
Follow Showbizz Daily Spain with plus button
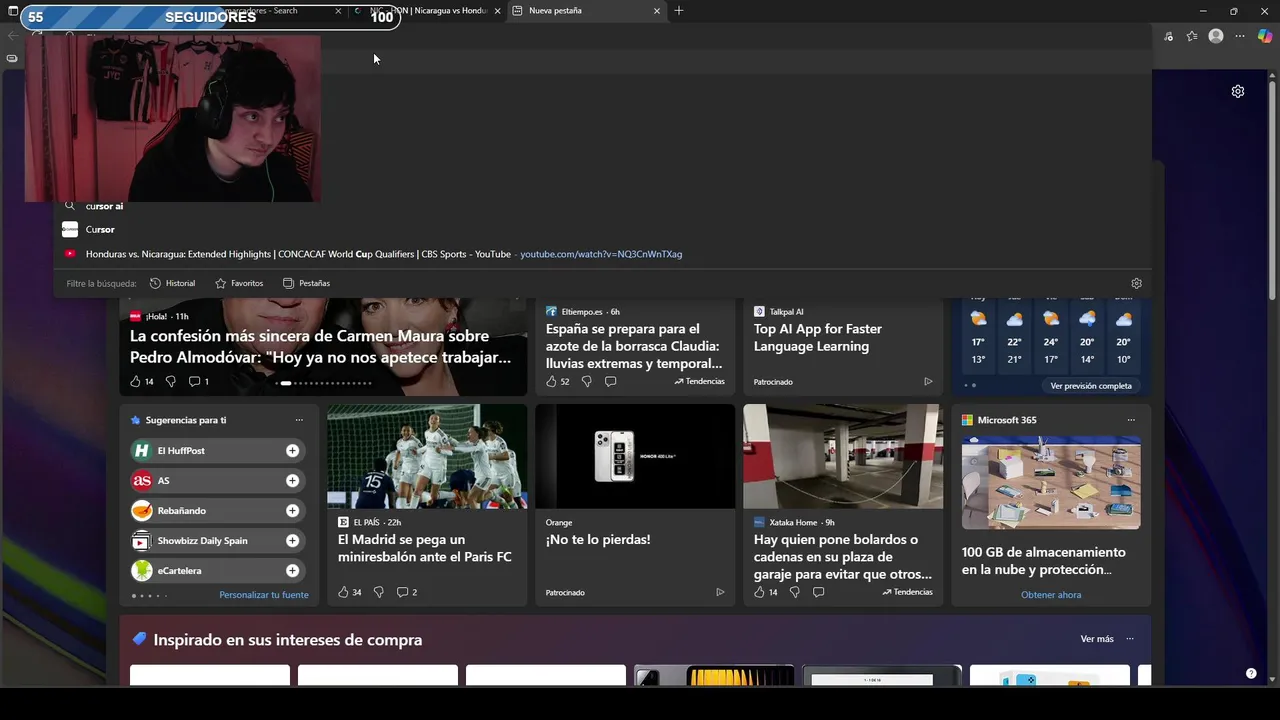[292, 541]
